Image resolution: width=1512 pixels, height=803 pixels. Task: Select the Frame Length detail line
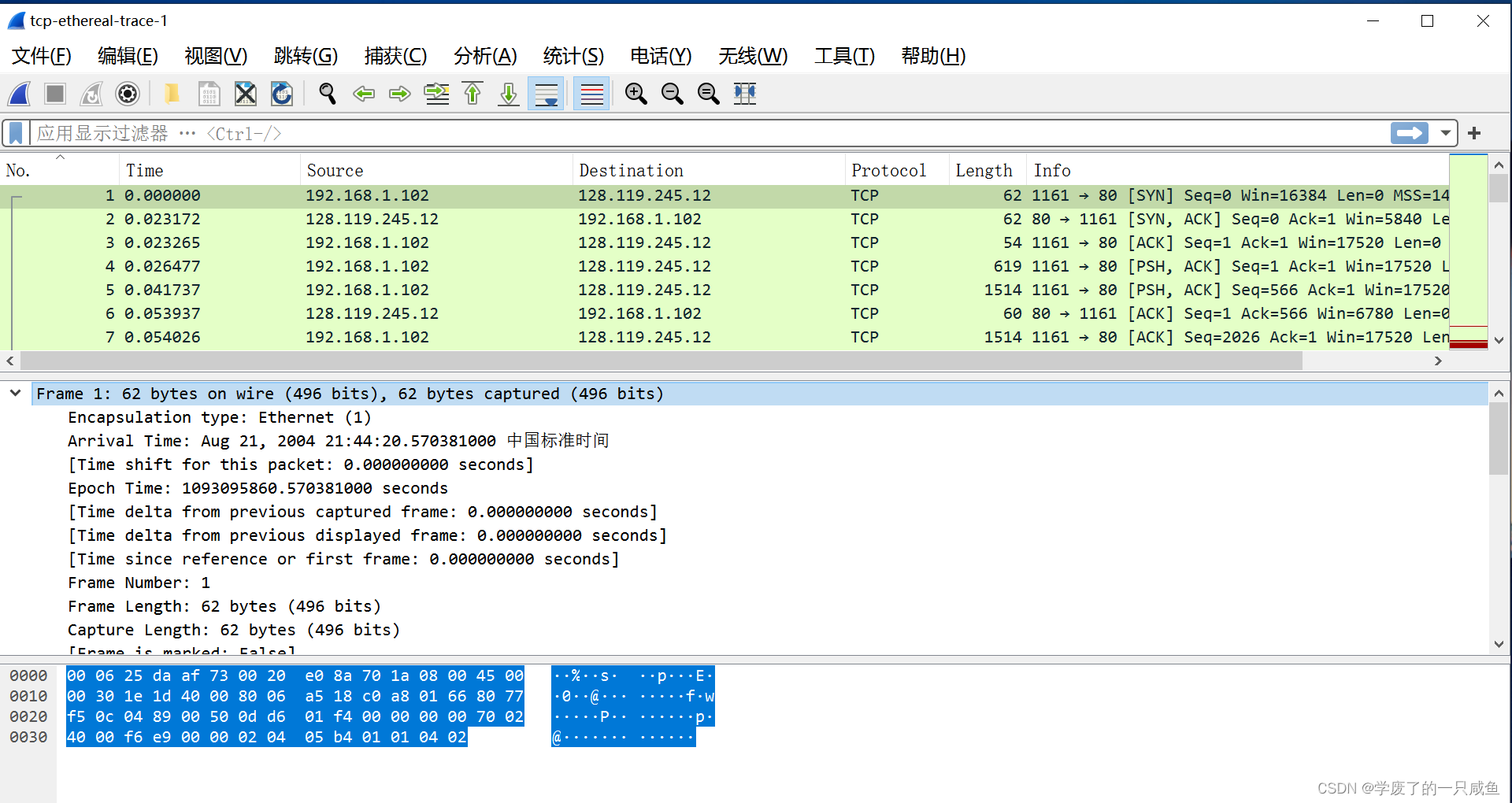point(224,606)
